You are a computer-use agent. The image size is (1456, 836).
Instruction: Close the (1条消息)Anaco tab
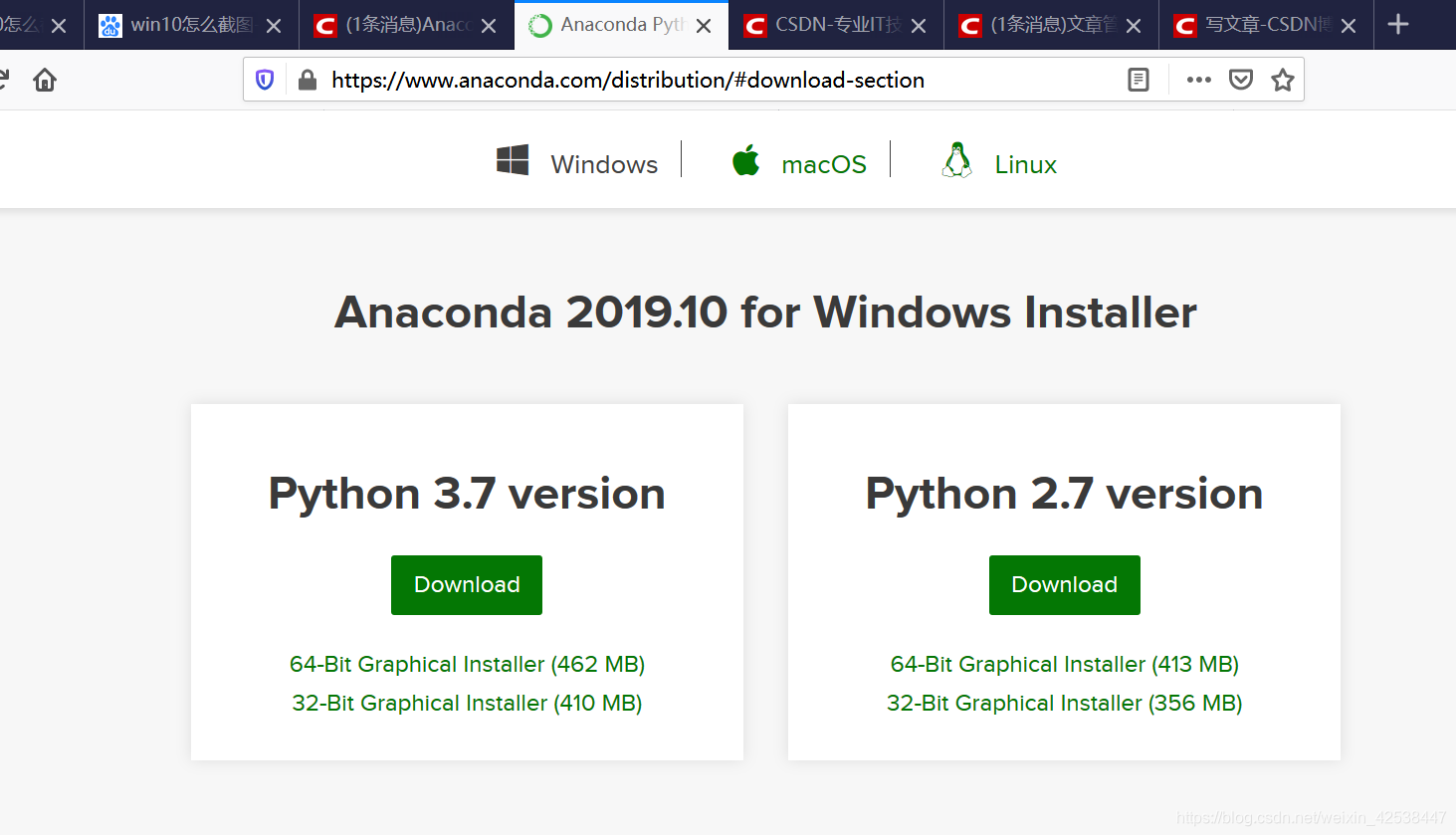[489, 26]
